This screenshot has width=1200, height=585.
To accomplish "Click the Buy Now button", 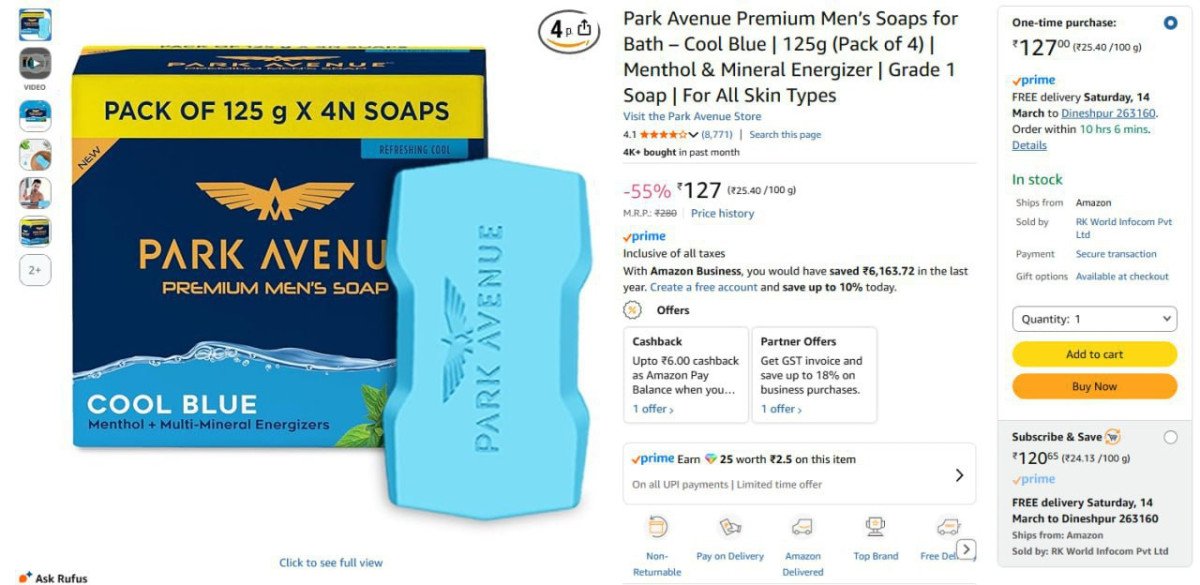I will [1095, 386].
